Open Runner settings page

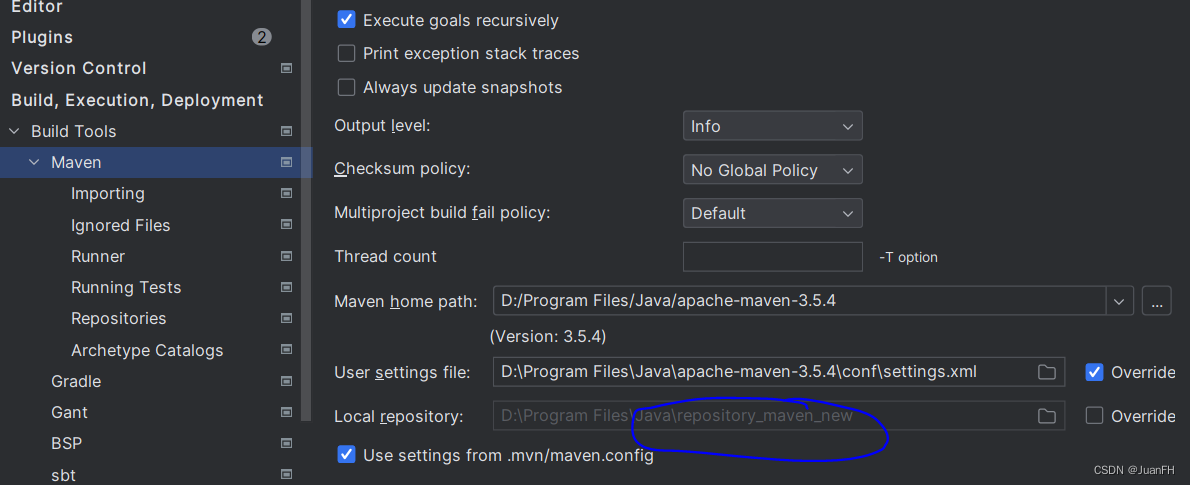98,257
